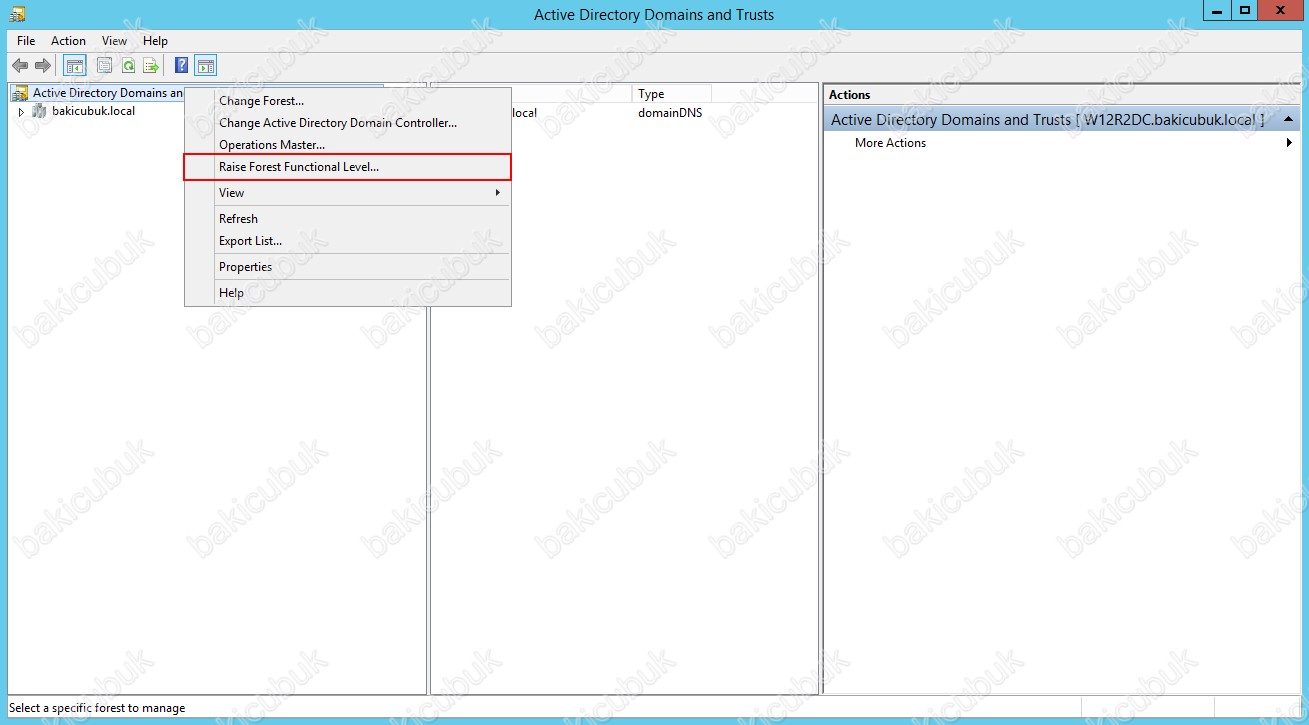Open Help via the question mark icon
This screenshot has width=1309, height=725.
(x=182, y=66)
